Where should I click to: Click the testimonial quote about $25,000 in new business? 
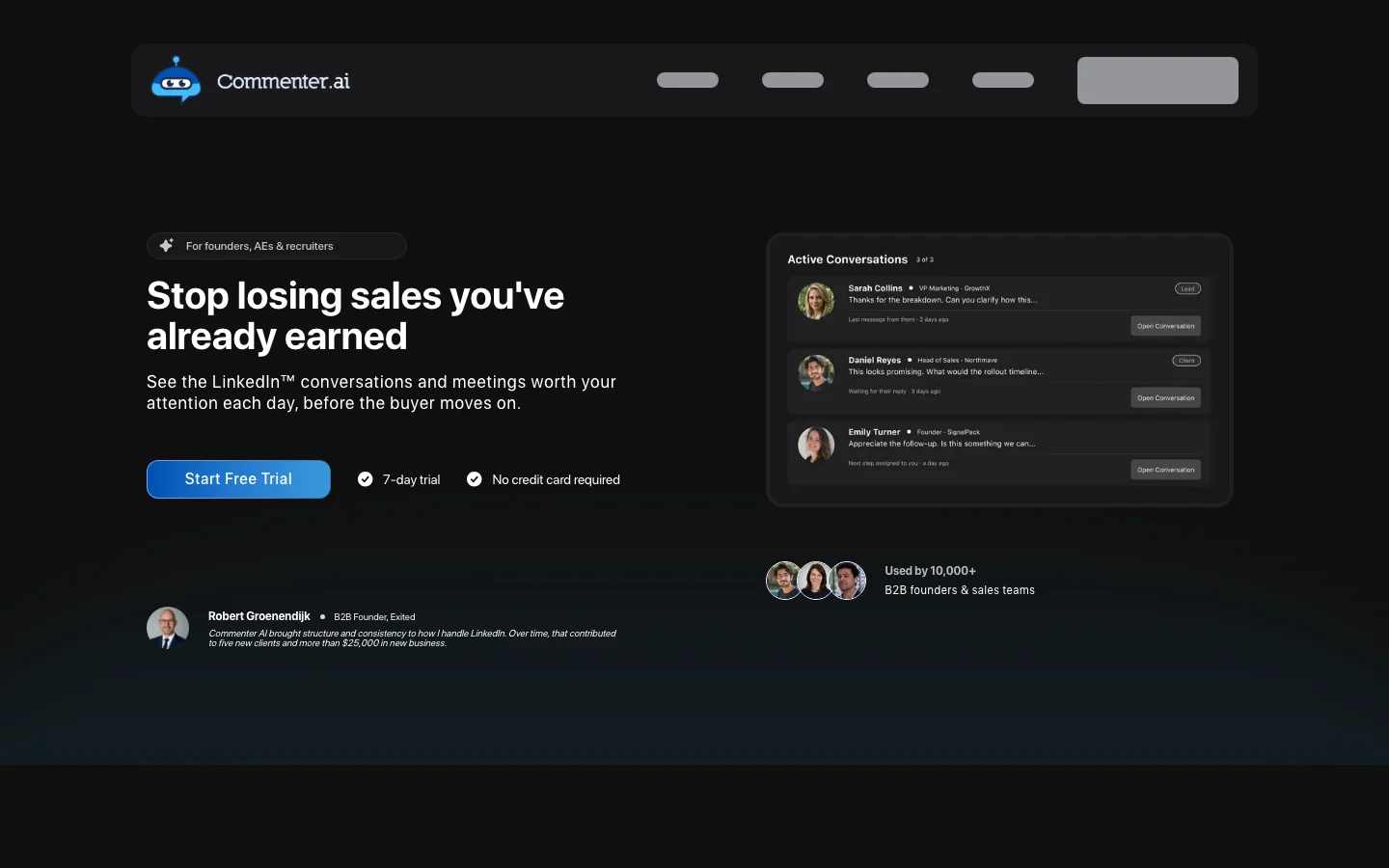(412, 638)
